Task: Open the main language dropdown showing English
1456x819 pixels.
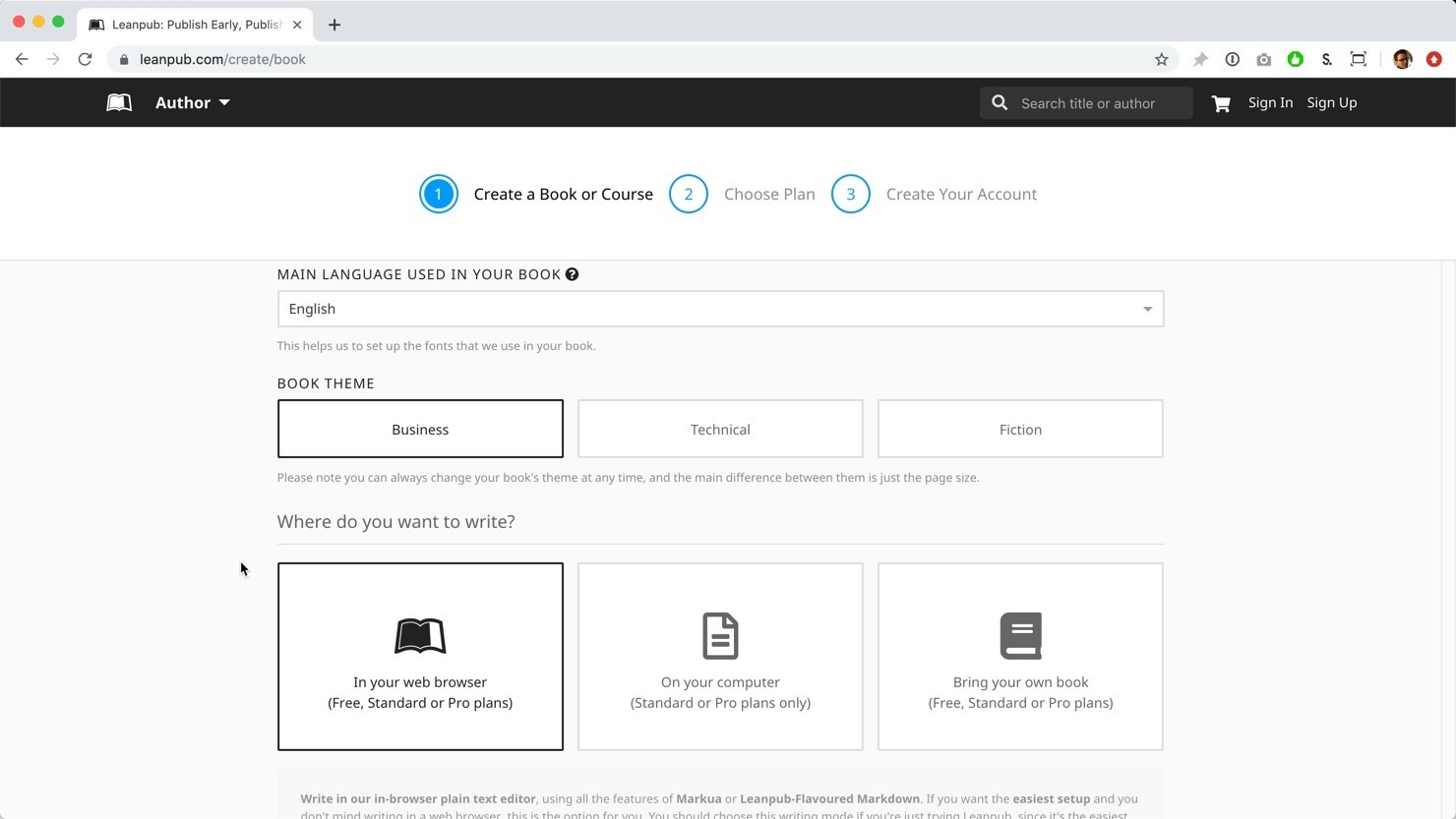Action: tap(720, 309)
